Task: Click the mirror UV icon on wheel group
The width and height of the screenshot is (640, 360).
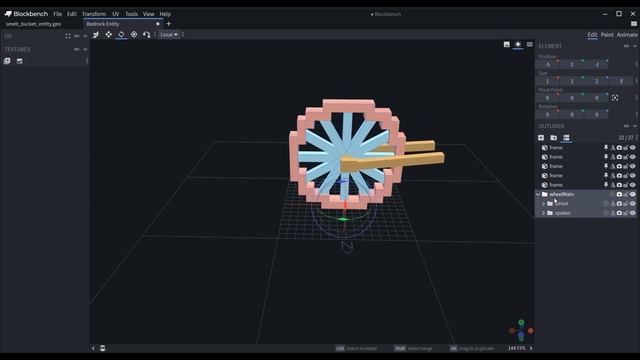Action: 613,203
